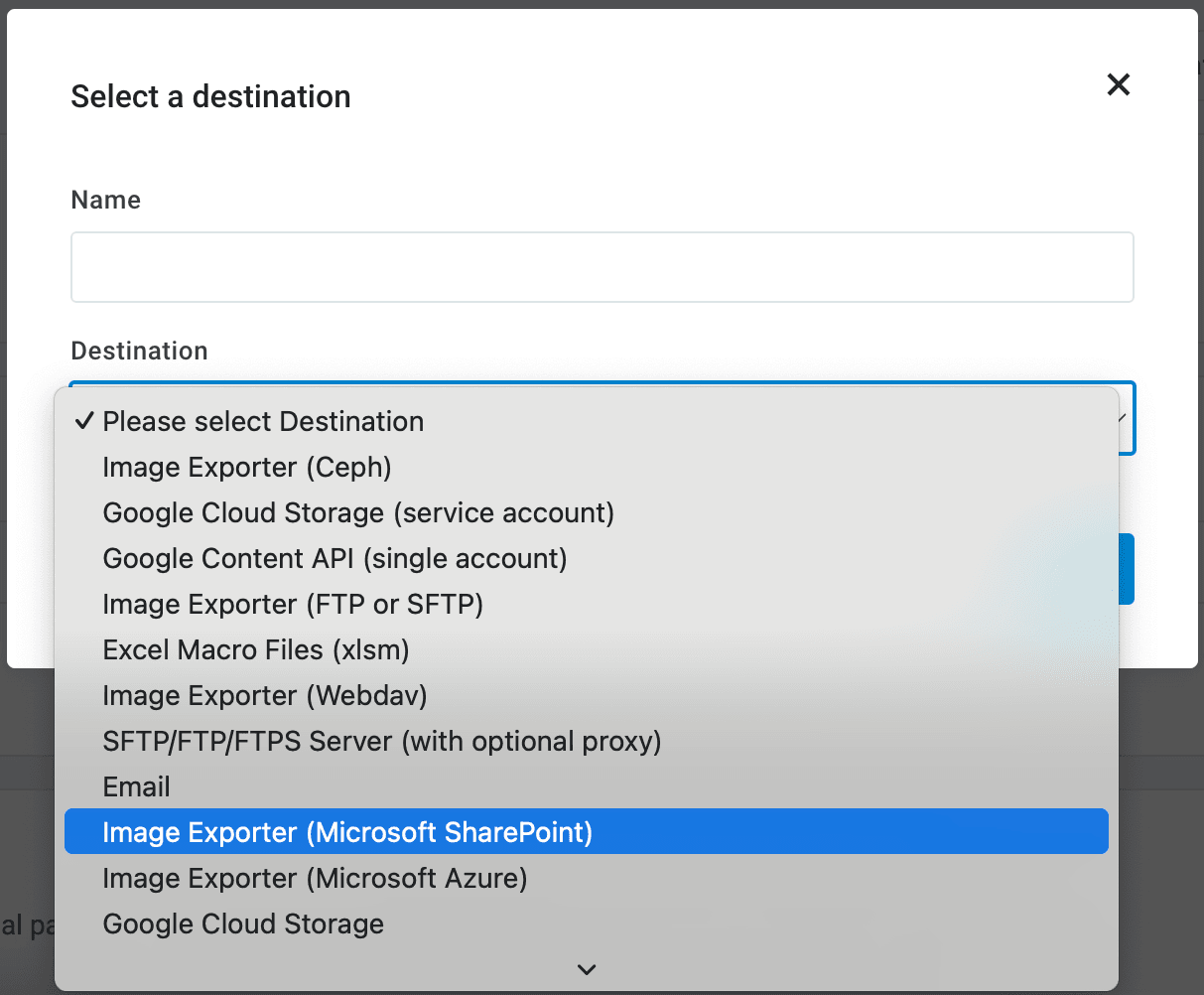Select Excel Macro Files (xlsm)
1204x995 pixels.
(256, 649)
